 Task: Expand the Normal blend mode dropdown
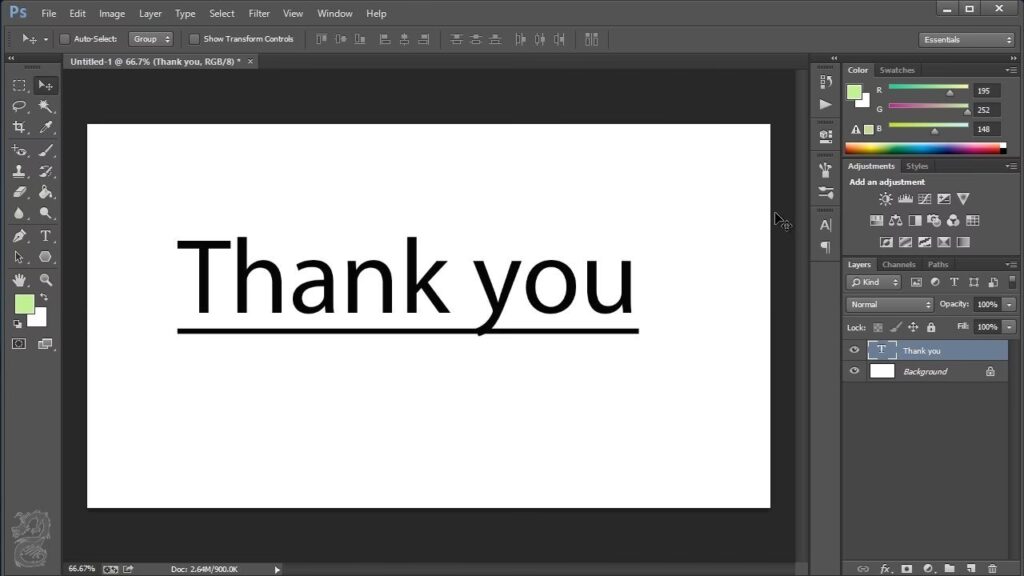click(x=889, y=304)
